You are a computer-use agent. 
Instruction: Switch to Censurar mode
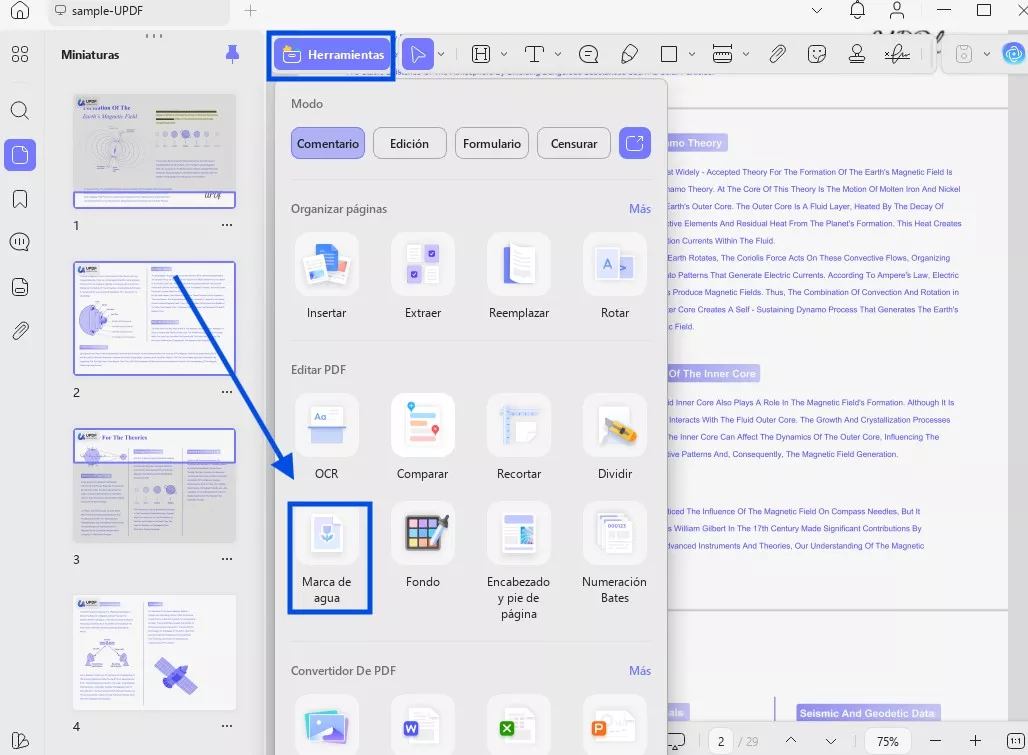pyautogui.click(x=574, y=144)
